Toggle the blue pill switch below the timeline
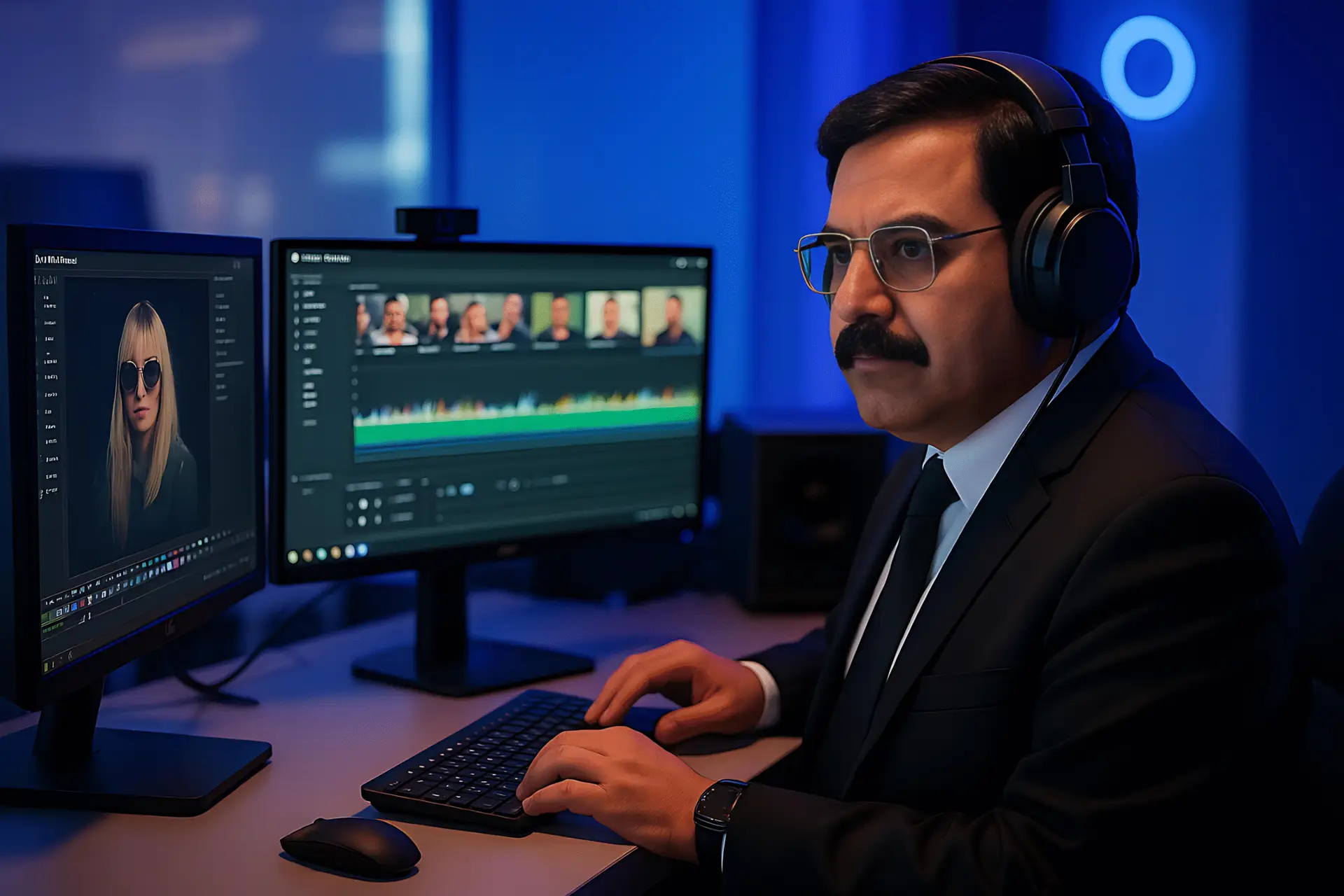This screenshot has width=1344, height=896. [x=466, y=489]
